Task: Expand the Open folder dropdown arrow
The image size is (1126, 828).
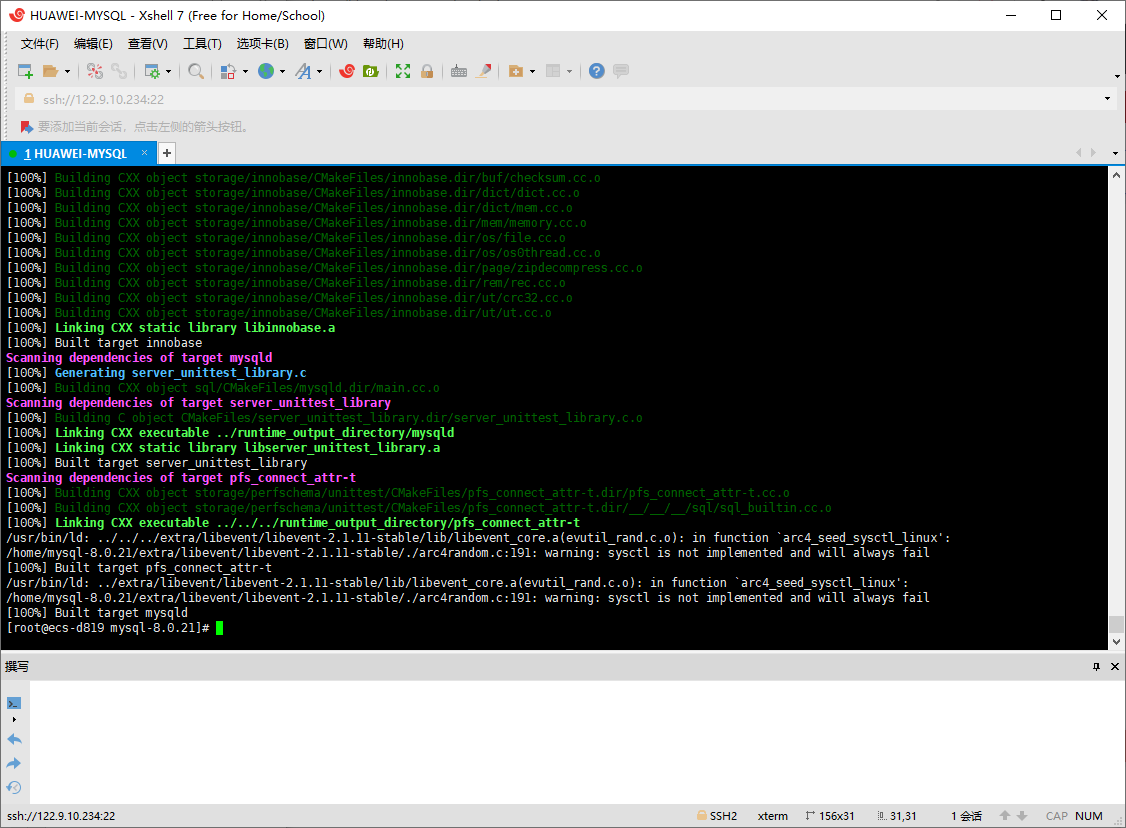Action: (x=68, y=72)
